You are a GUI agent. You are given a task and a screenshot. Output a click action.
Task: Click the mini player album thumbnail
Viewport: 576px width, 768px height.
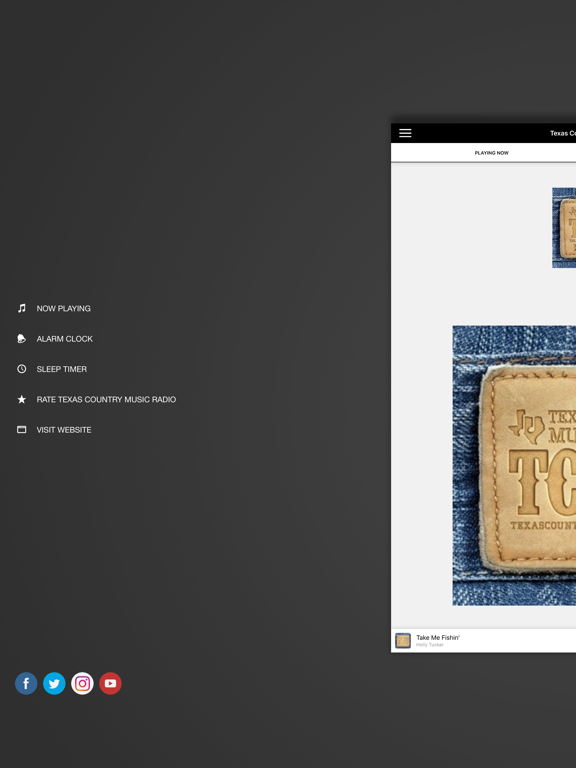[403, 641]
